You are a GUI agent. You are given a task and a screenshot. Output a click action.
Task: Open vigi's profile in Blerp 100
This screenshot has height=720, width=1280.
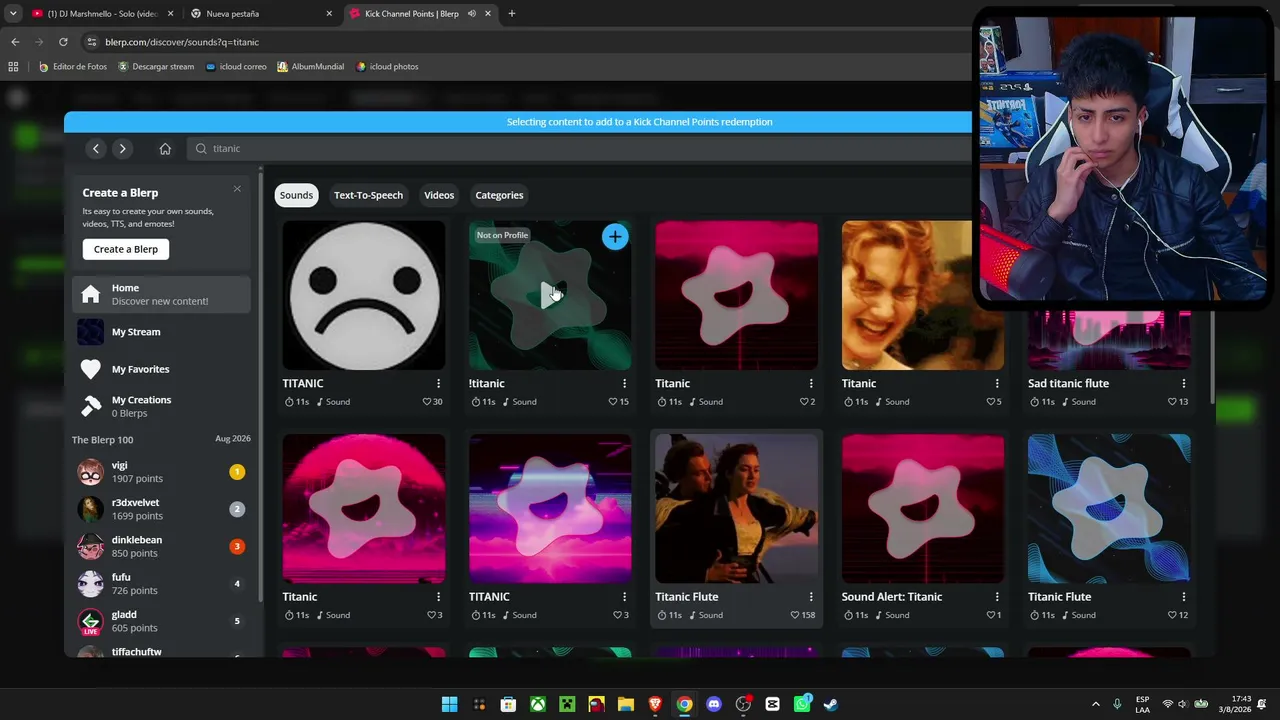[x=161, y=472]
